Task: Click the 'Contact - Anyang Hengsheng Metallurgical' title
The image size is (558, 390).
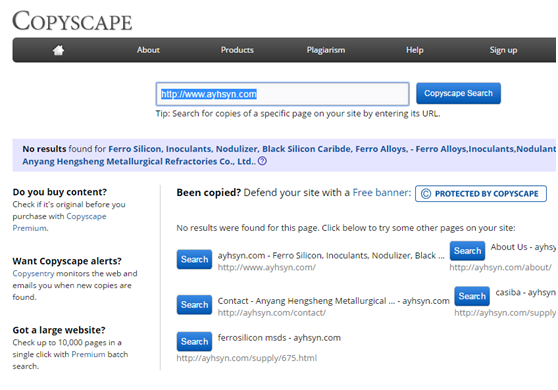Action: pyautogui.click(x=334, y=301)
